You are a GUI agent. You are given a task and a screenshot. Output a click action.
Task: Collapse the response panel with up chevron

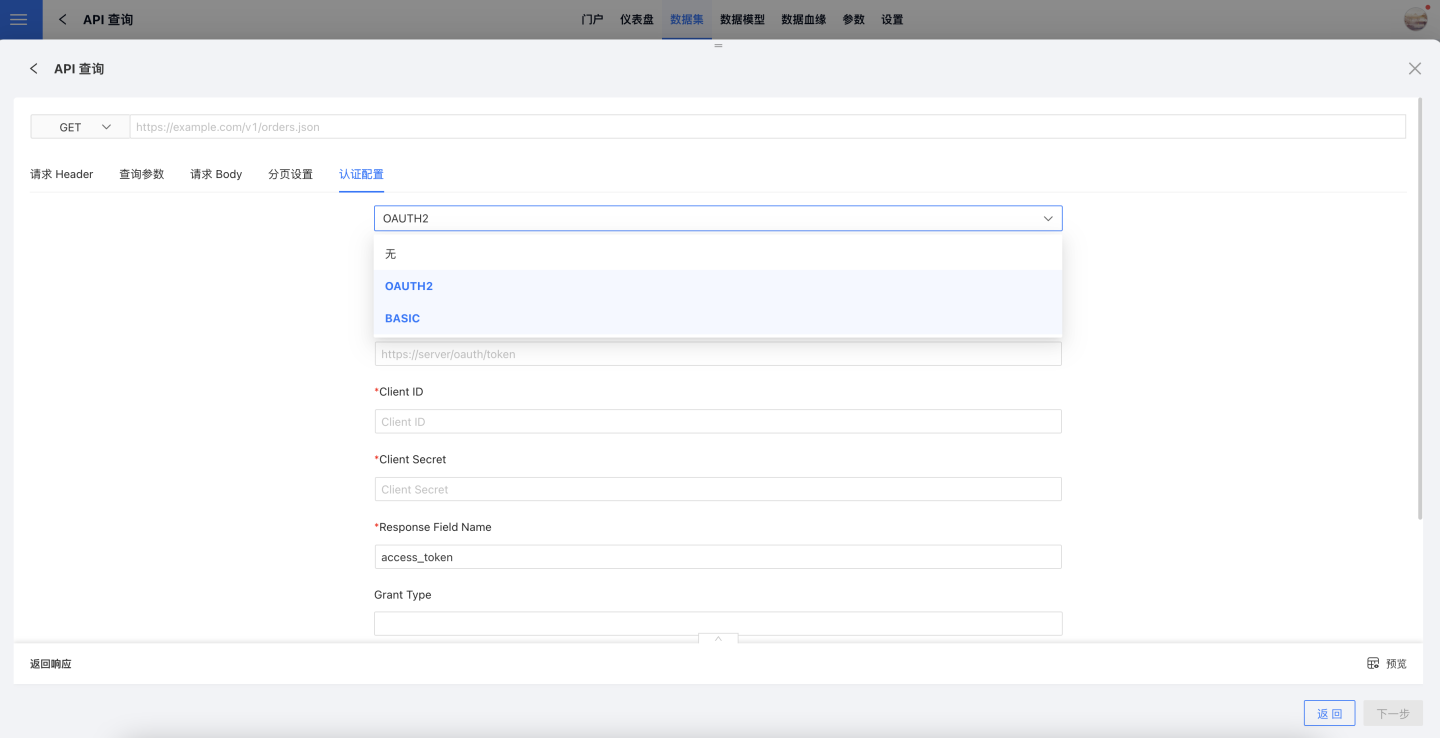tap(718, 638)
